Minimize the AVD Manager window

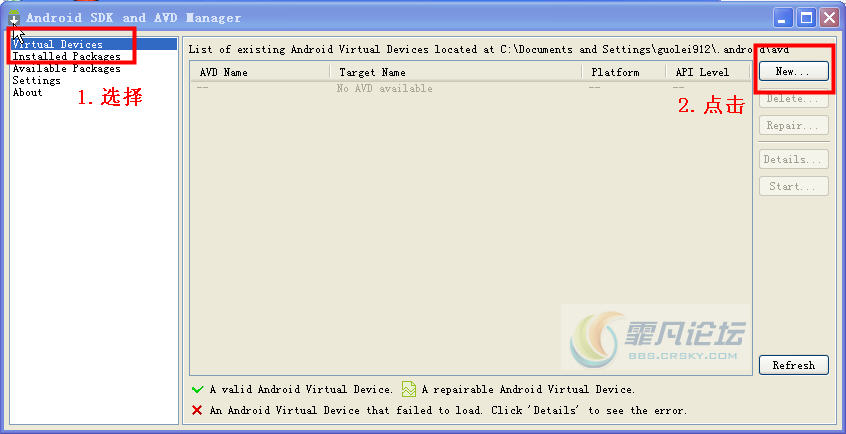pos(783,18)
